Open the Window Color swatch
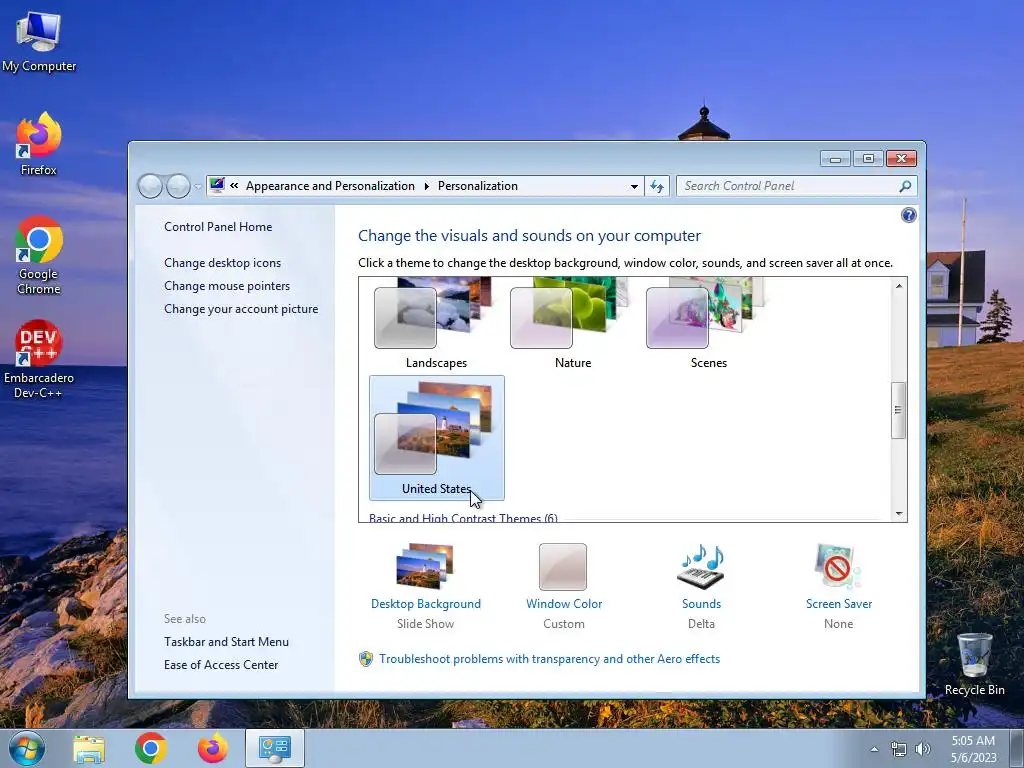Image resolution: width=1024 pixels, height=768 pixels. point(563,567)
